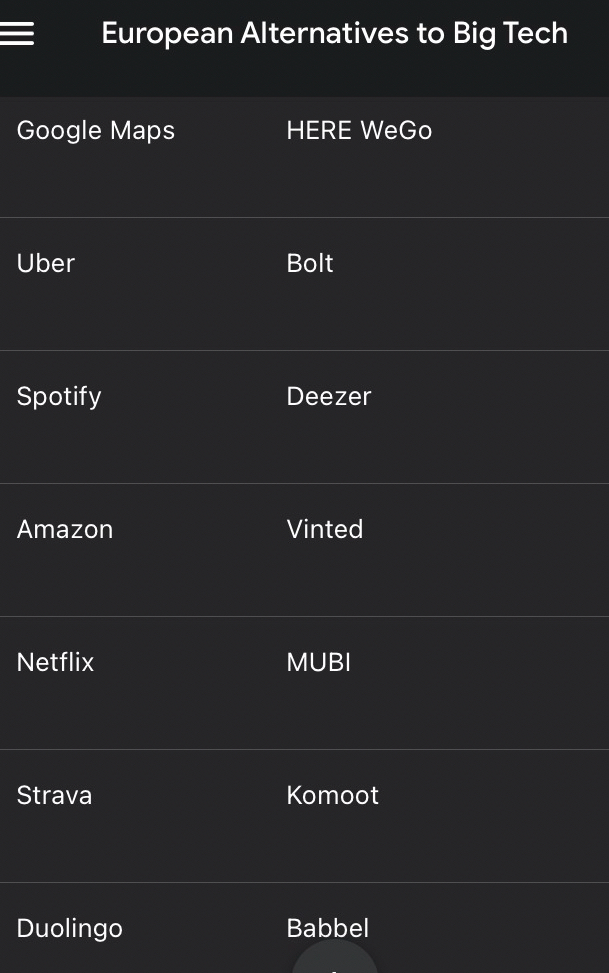Select the Amazon entry
Screen dimensions: 609x973
(65, 530)
